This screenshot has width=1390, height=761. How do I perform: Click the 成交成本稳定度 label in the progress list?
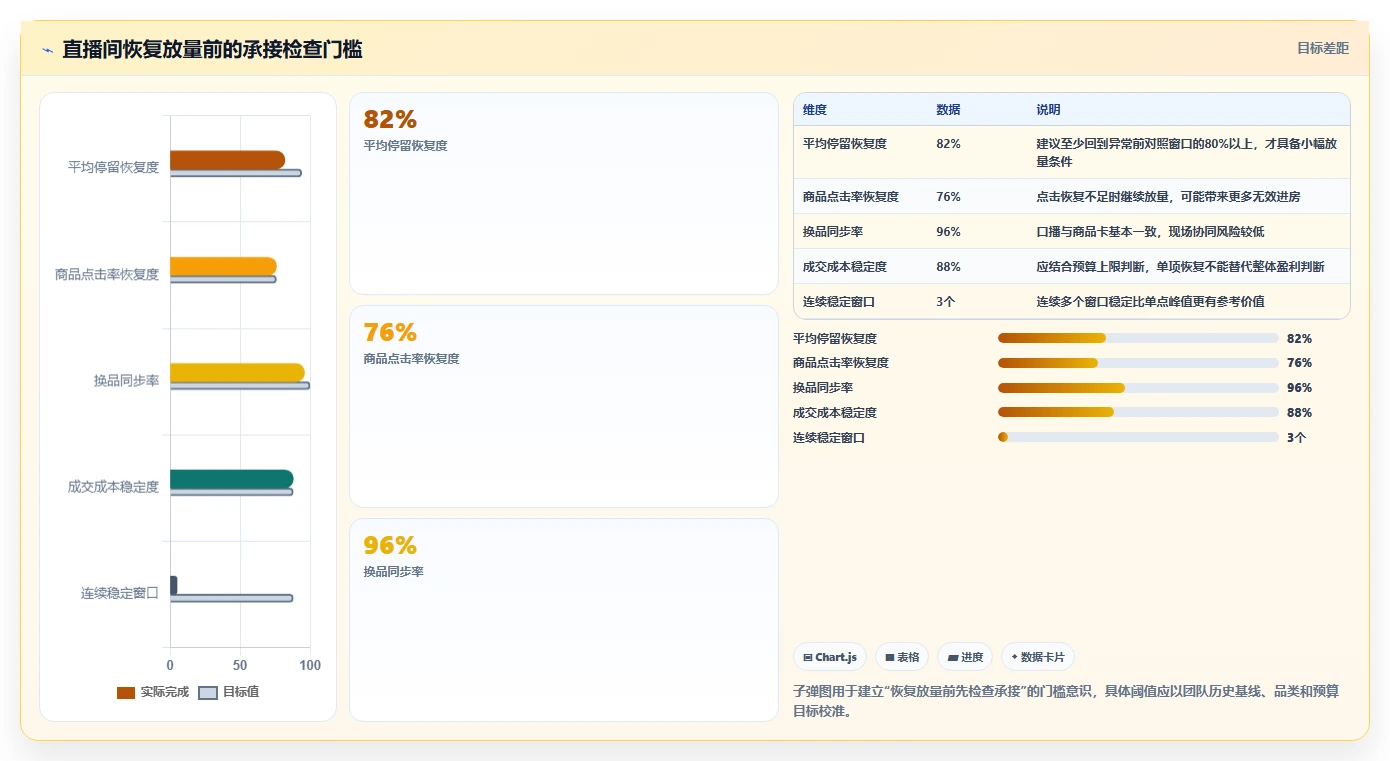[835, 412]
